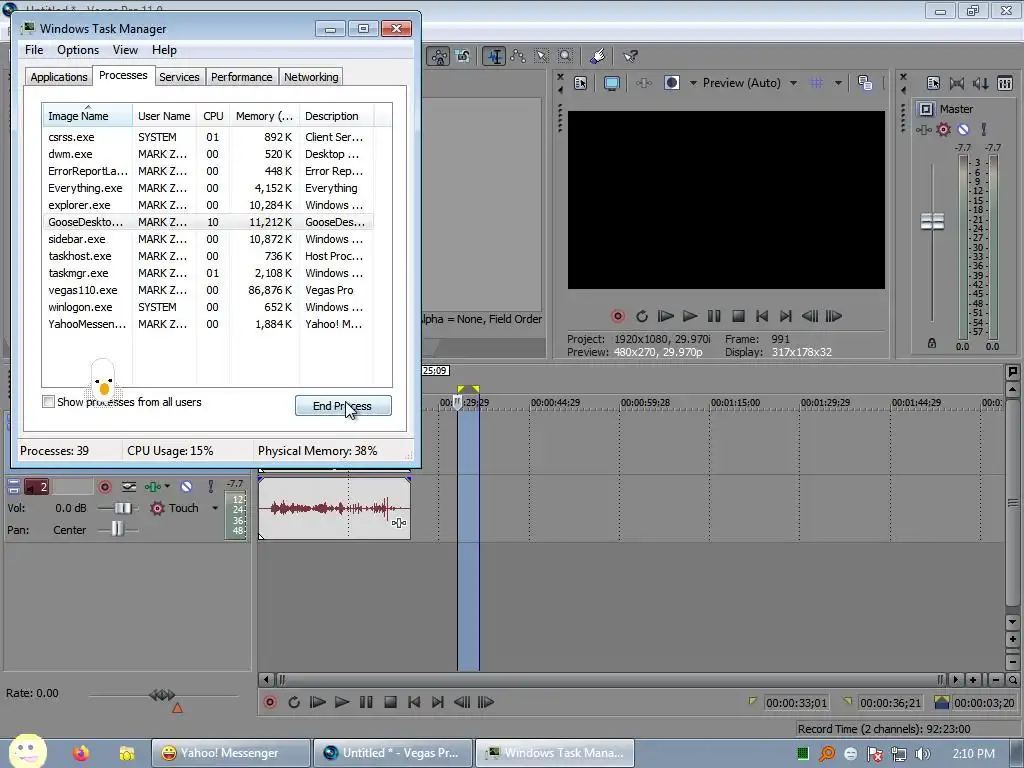1024x768 pixels.
Task: Sort processes by CPU column header
Action: pos(213,116)
